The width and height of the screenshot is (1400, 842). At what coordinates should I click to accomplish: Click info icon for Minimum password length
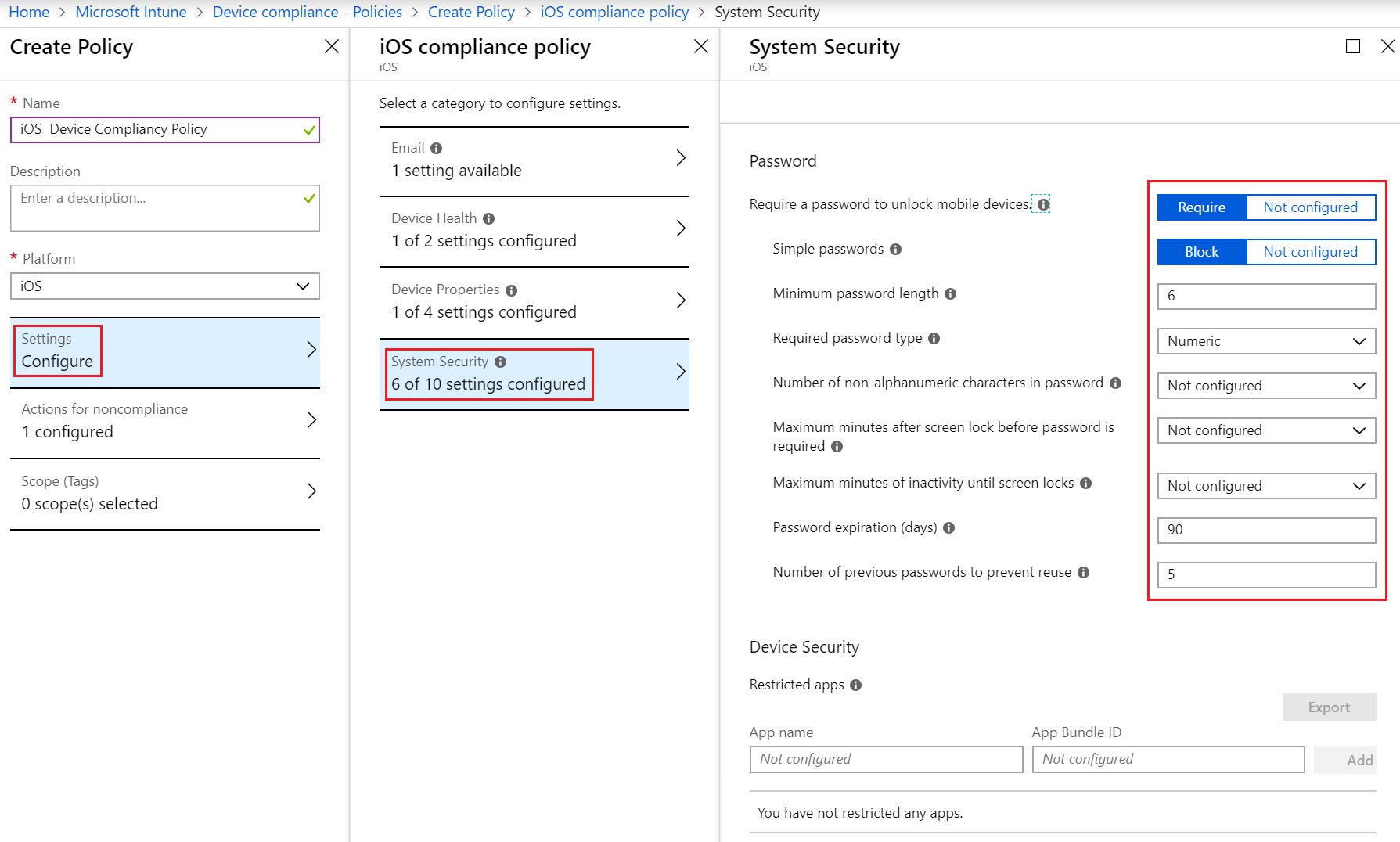pyautogui.click(x=950, y=294)
